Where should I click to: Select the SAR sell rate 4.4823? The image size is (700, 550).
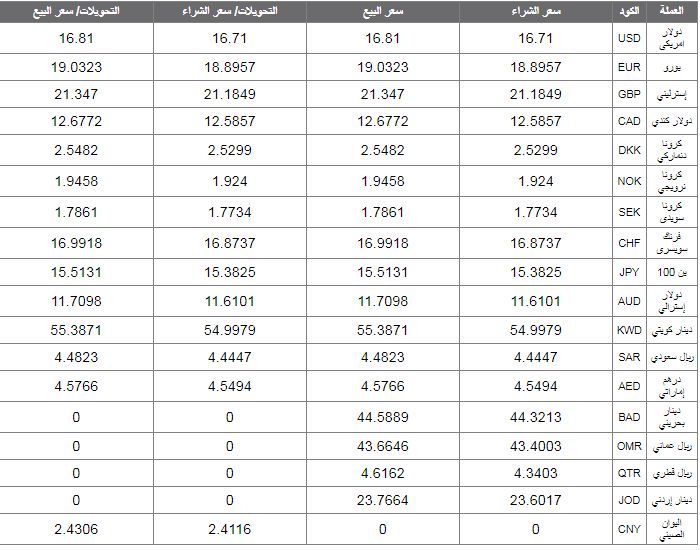coord(383,357)
